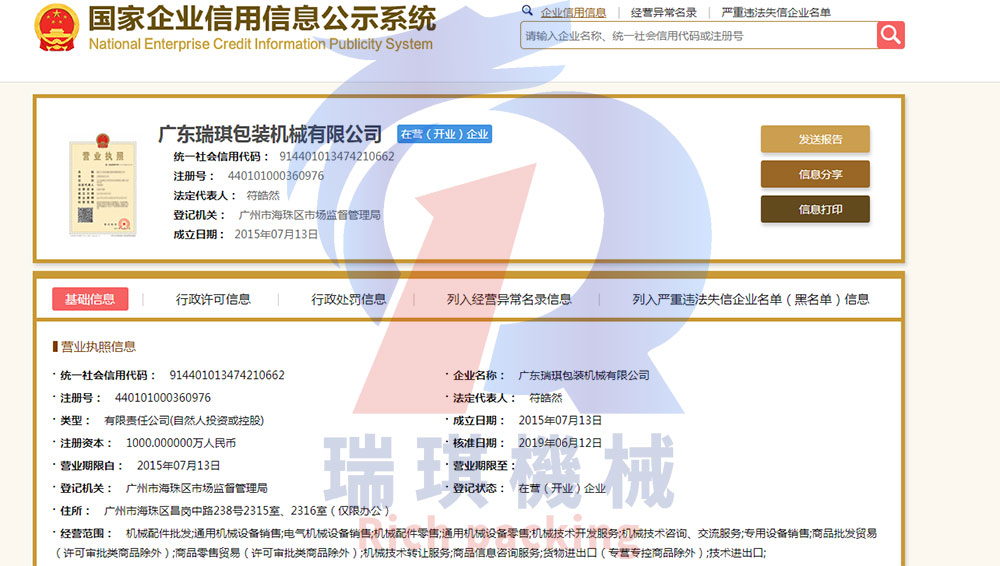Click the small magnifier icon beside 企业信用信息

point(527,11)
